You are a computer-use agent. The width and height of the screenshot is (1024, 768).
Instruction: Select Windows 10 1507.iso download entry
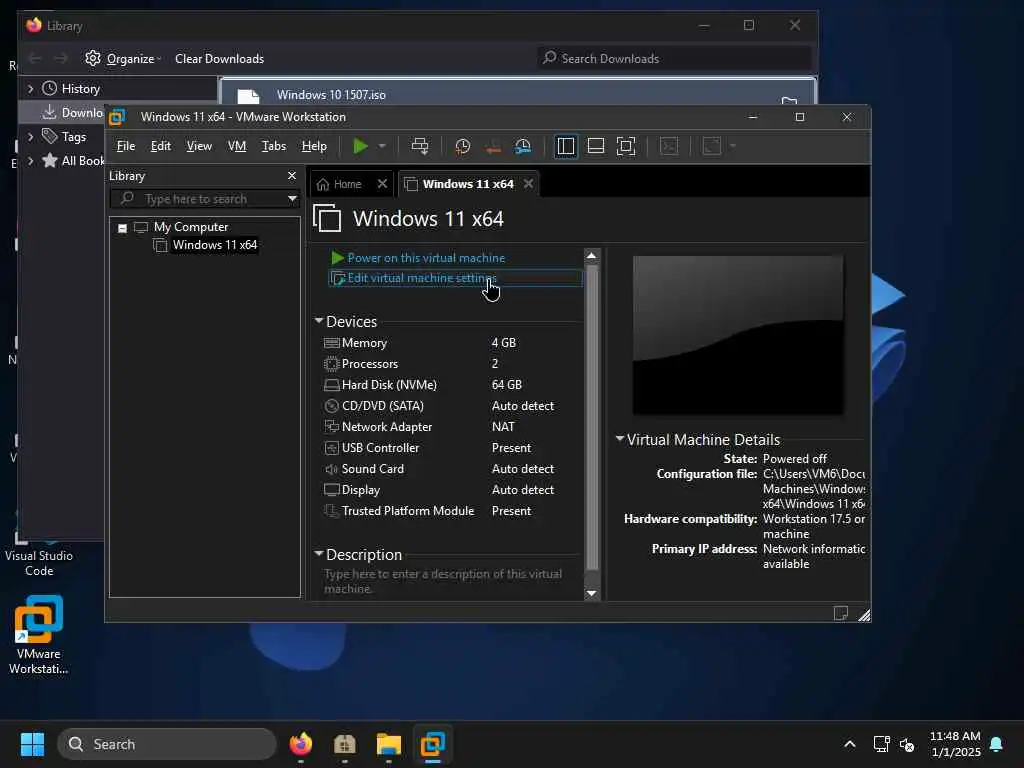click(x=517, y=92)
